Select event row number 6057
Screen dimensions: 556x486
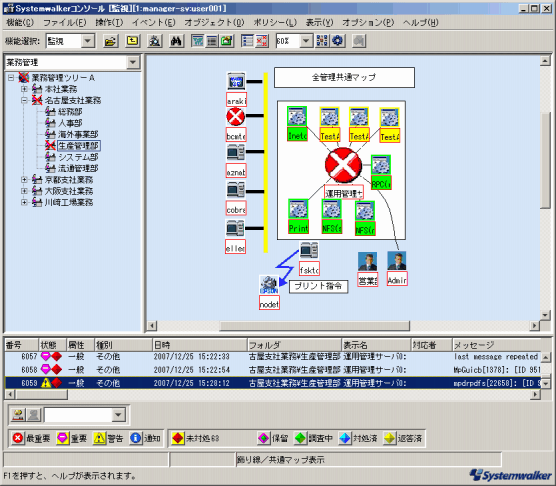(273, 357)
